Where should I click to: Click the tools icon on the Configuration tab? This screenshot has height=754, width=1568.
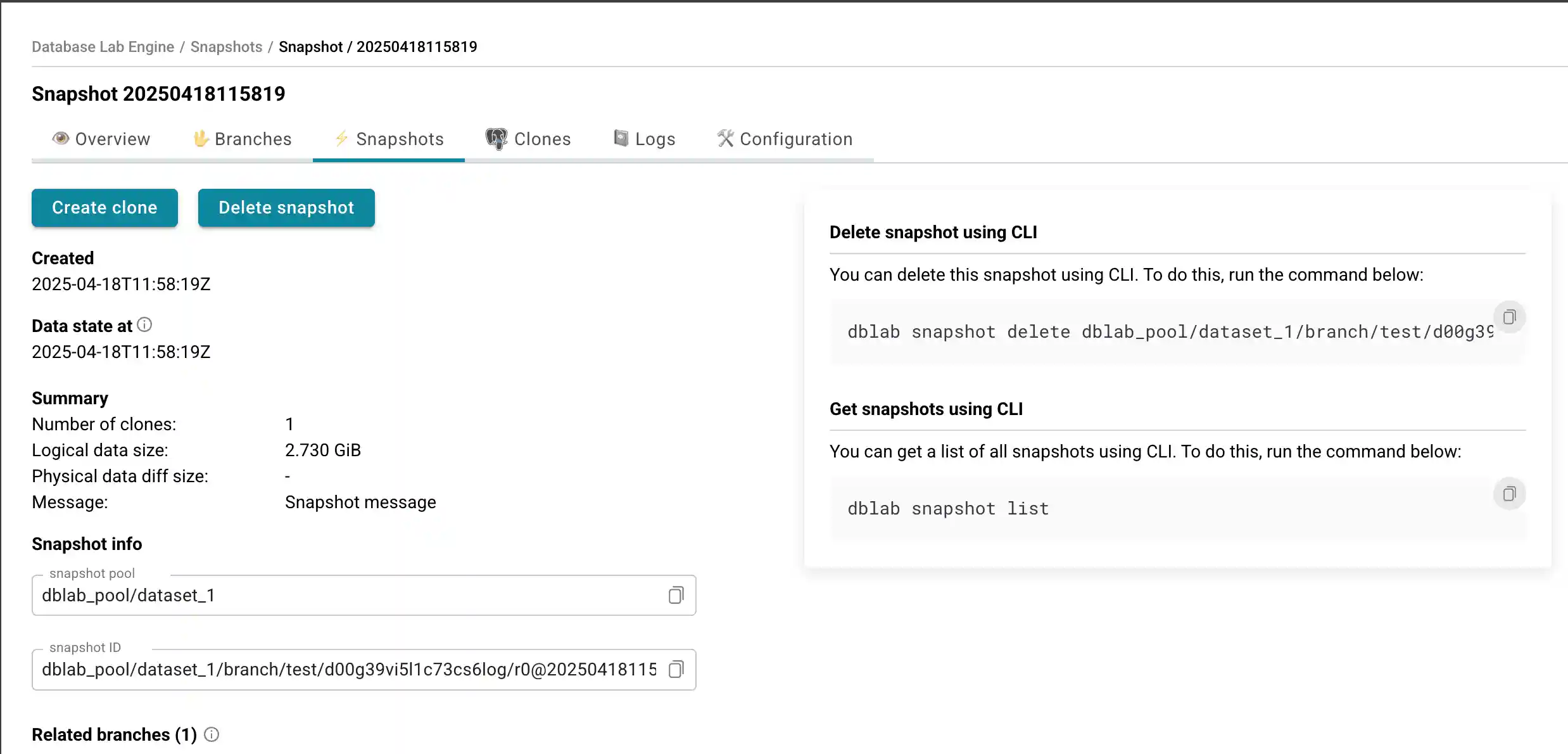(724, 138)
